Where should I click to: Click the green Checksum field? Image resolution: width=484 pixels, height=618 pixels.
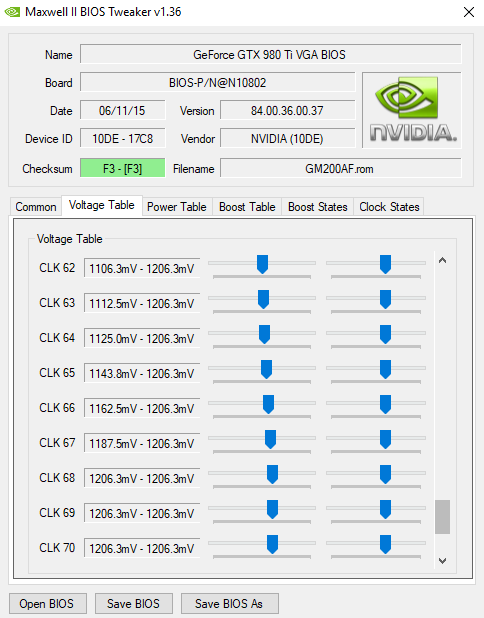click(123, 169)
